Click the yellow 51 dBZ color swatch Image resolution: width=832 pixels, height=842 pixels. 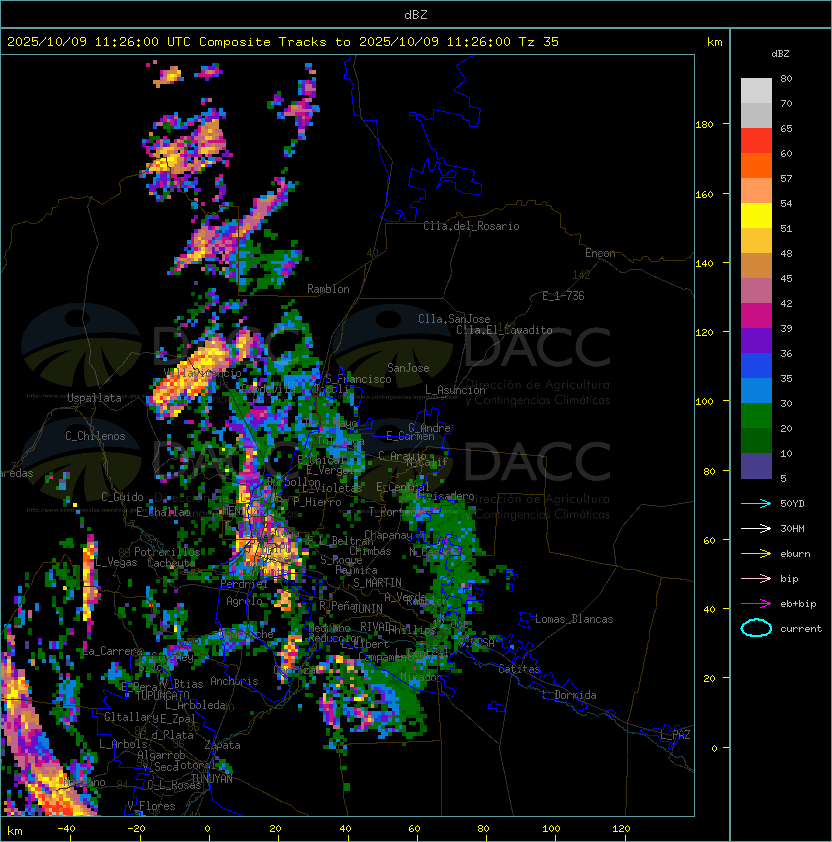point(756,216)
